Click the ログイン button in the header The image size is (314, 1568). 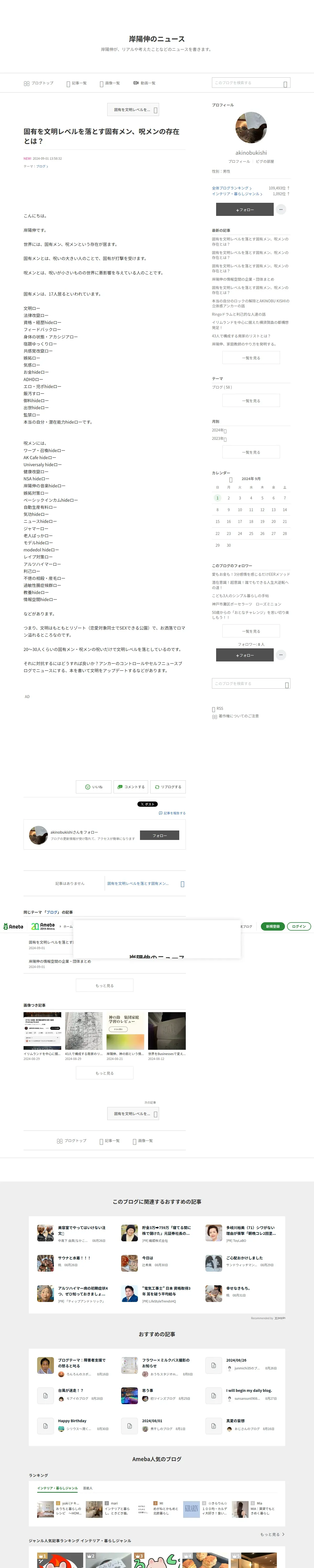click(x=299, y=926)
